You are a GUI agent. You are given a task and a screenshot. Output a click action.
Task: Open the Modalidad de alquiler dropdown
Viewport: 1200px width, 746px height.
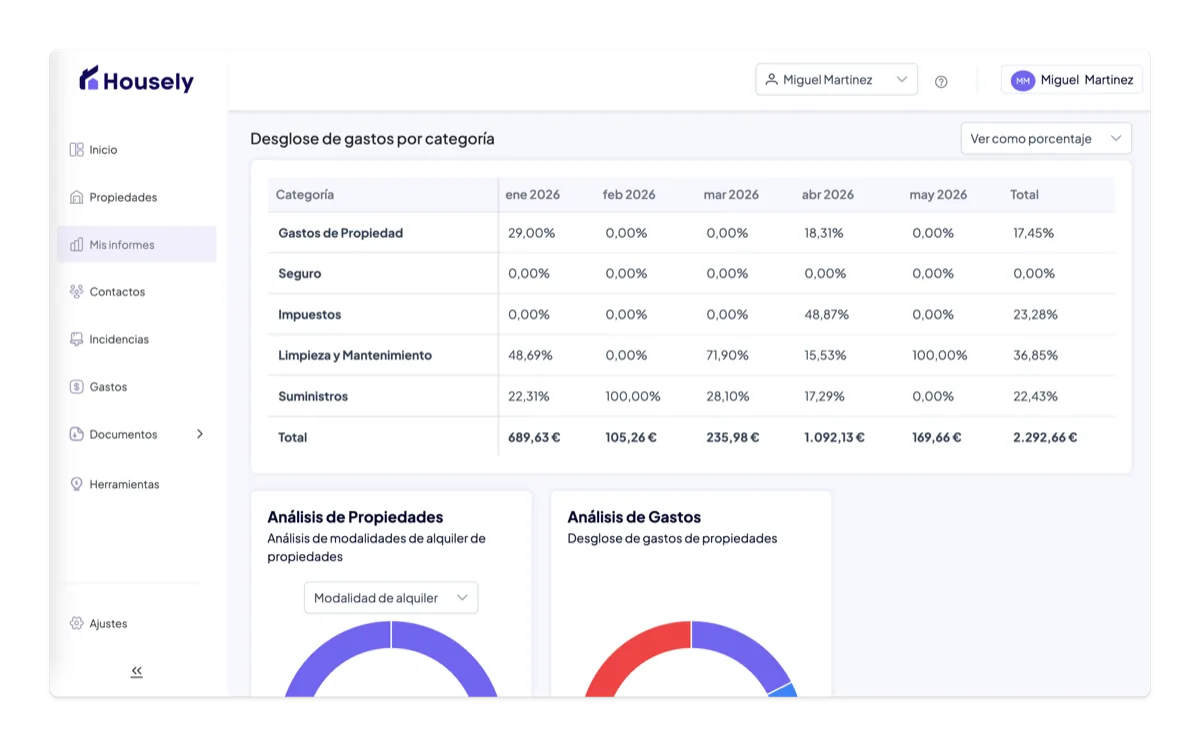391,598
